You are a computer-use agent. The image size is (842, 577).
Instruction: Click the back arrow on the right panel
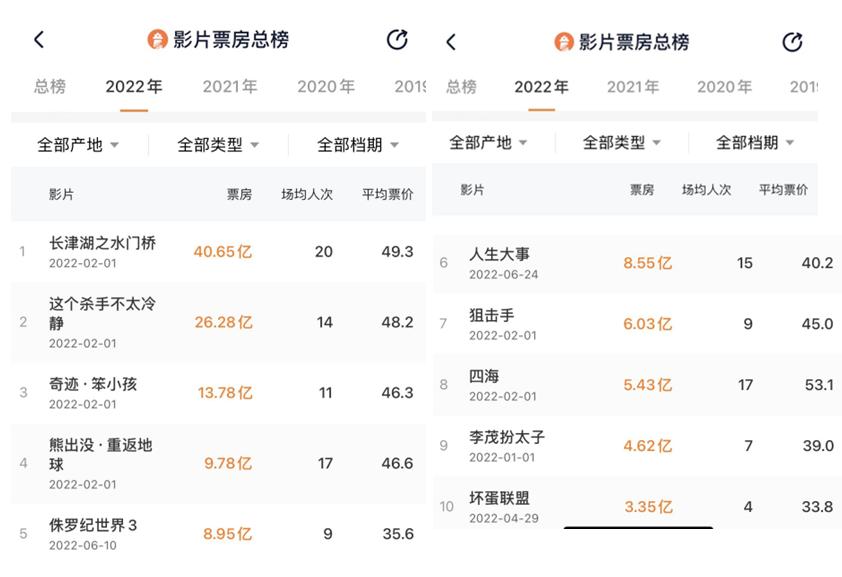point(449,39)
